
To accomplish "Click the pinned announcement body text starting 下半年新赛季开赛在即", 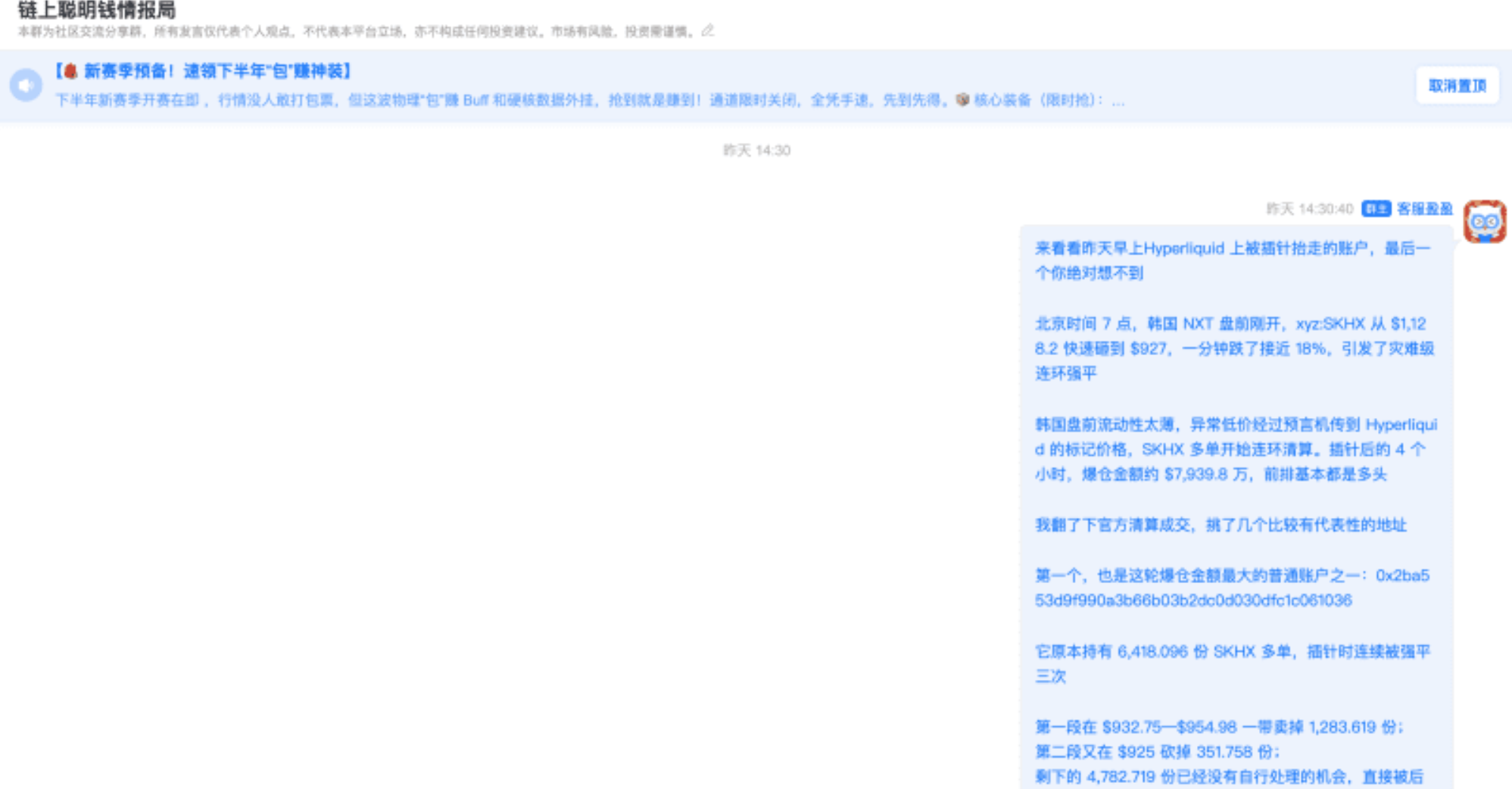I will coord(589,100).
